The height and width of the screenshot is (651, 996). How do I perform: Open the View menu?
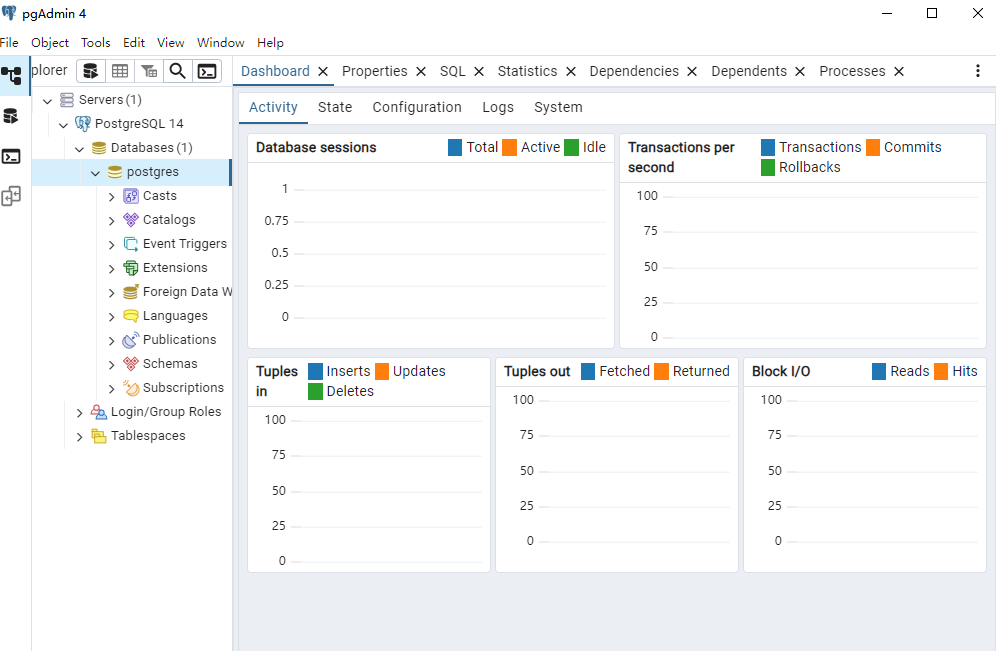170,43
